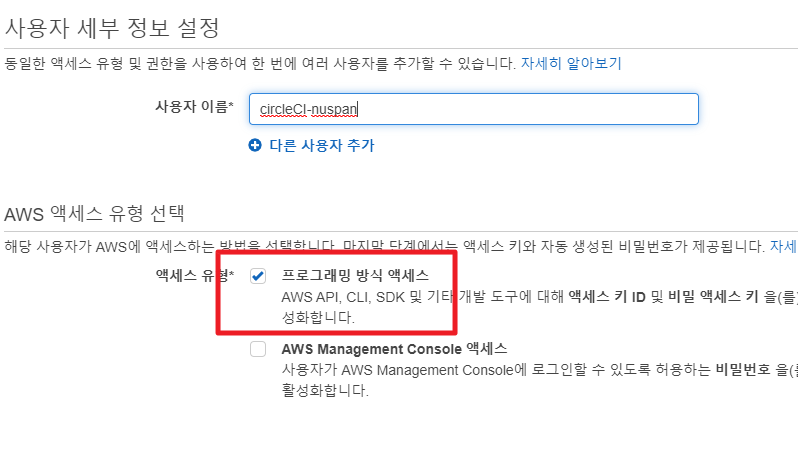Click the bold 액세스 키 ID text

coord(607,297)
